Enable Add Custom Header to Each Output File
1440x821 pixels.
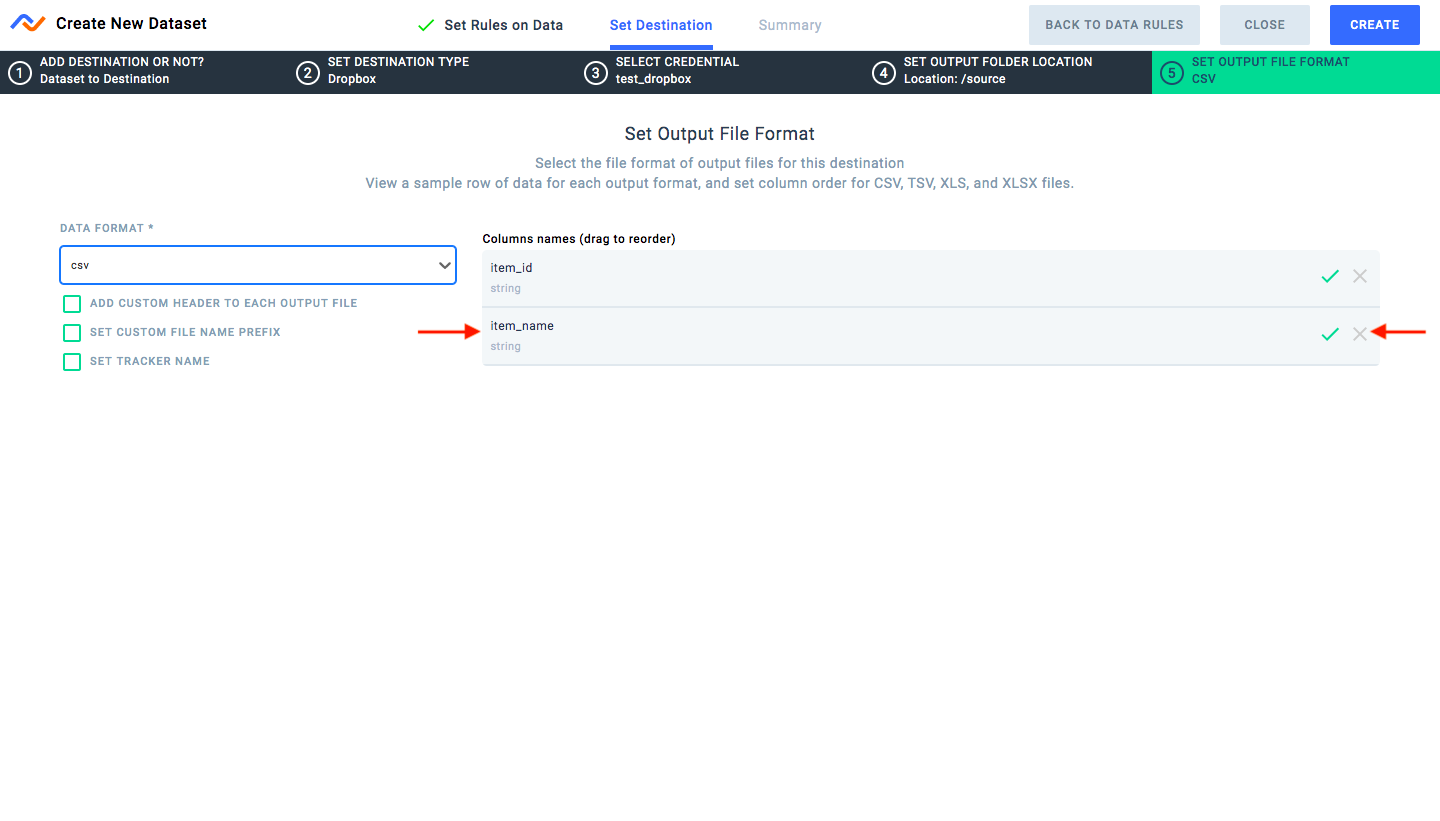72,303
